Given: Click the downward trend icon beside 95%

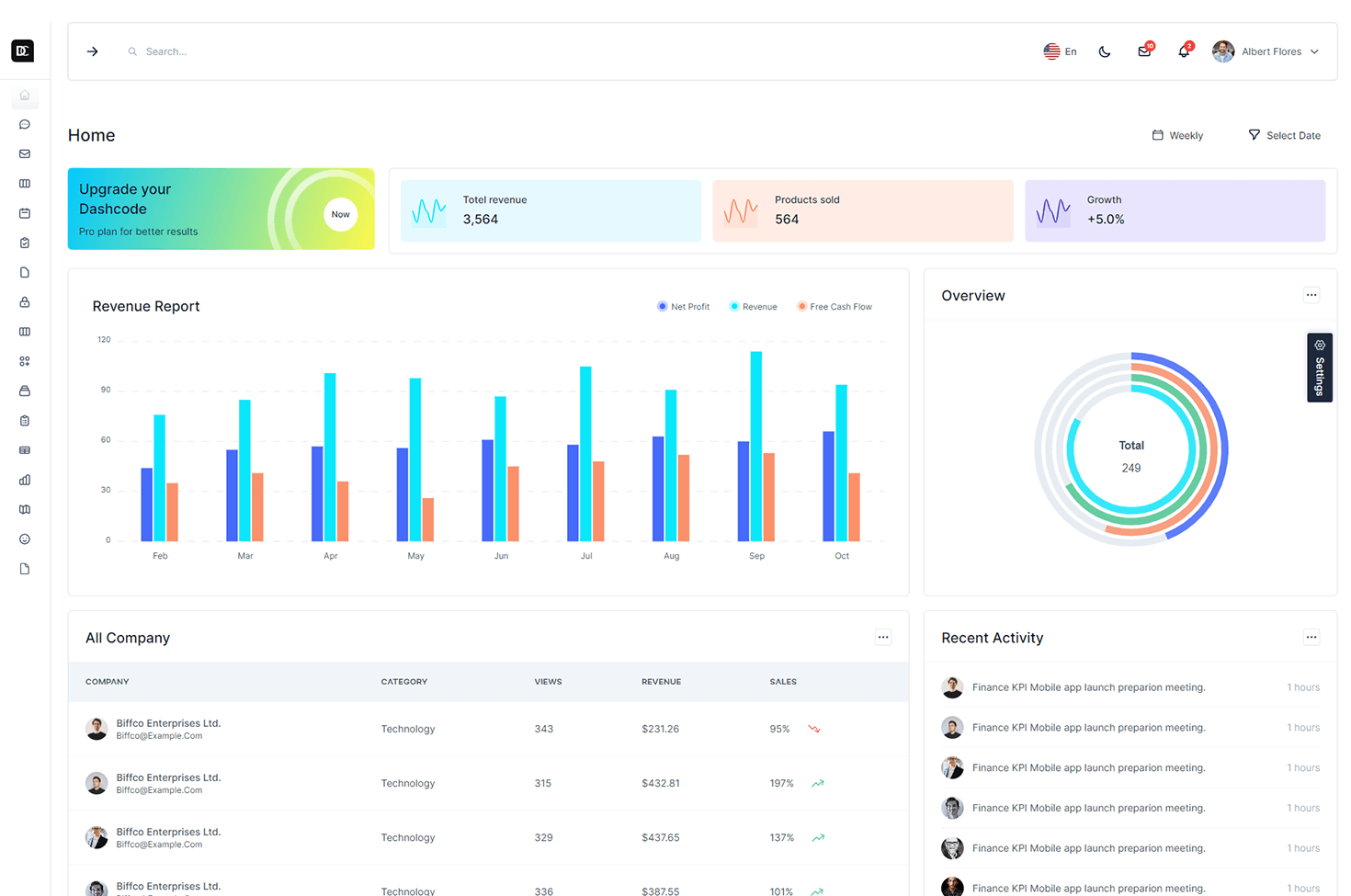Looking at the screenshot, I should [x=814, y=729].
